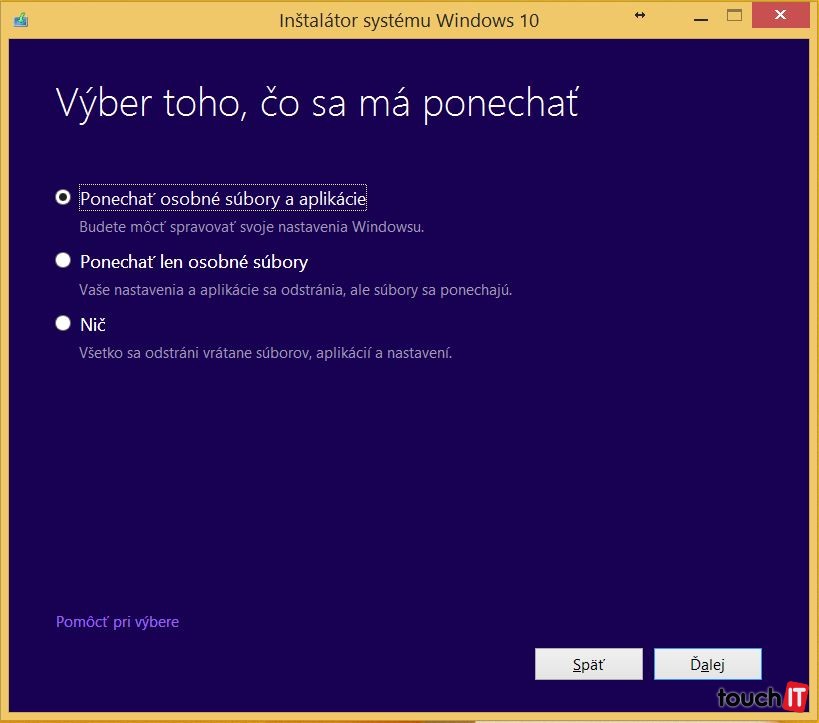Click the 'Vaše nastavenia a aplikácie sa odstránia' description
This screenshot has height=723, width=819.
295,290
